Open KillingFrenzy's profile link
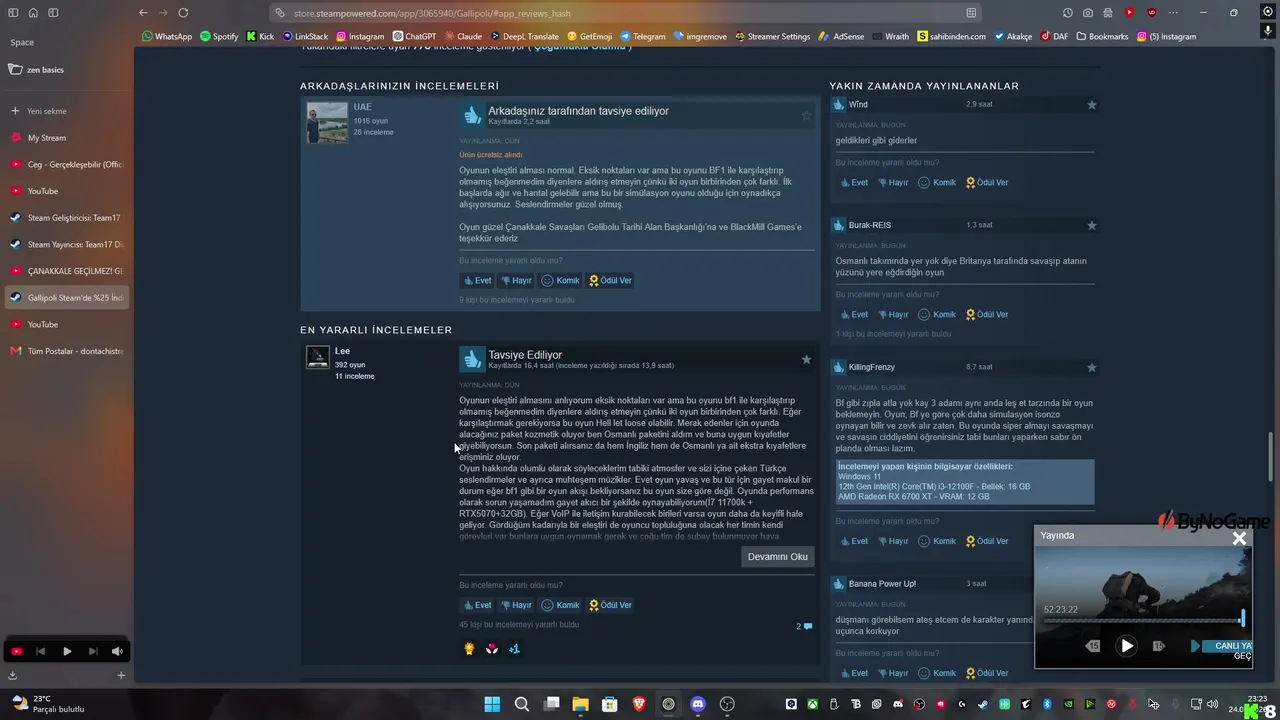This screenshot has height=720, width=1280. (x=871, y=367)
